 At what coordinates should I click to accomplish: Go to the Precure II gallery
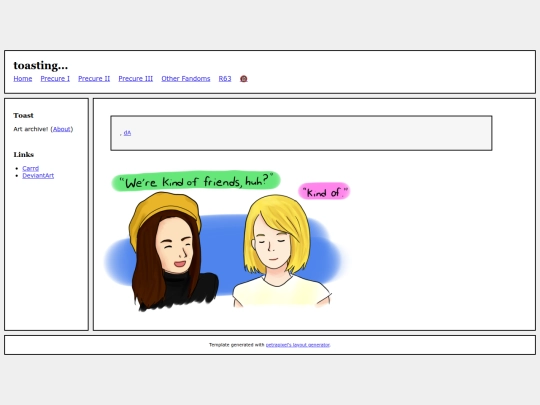[x=94, y=79]
